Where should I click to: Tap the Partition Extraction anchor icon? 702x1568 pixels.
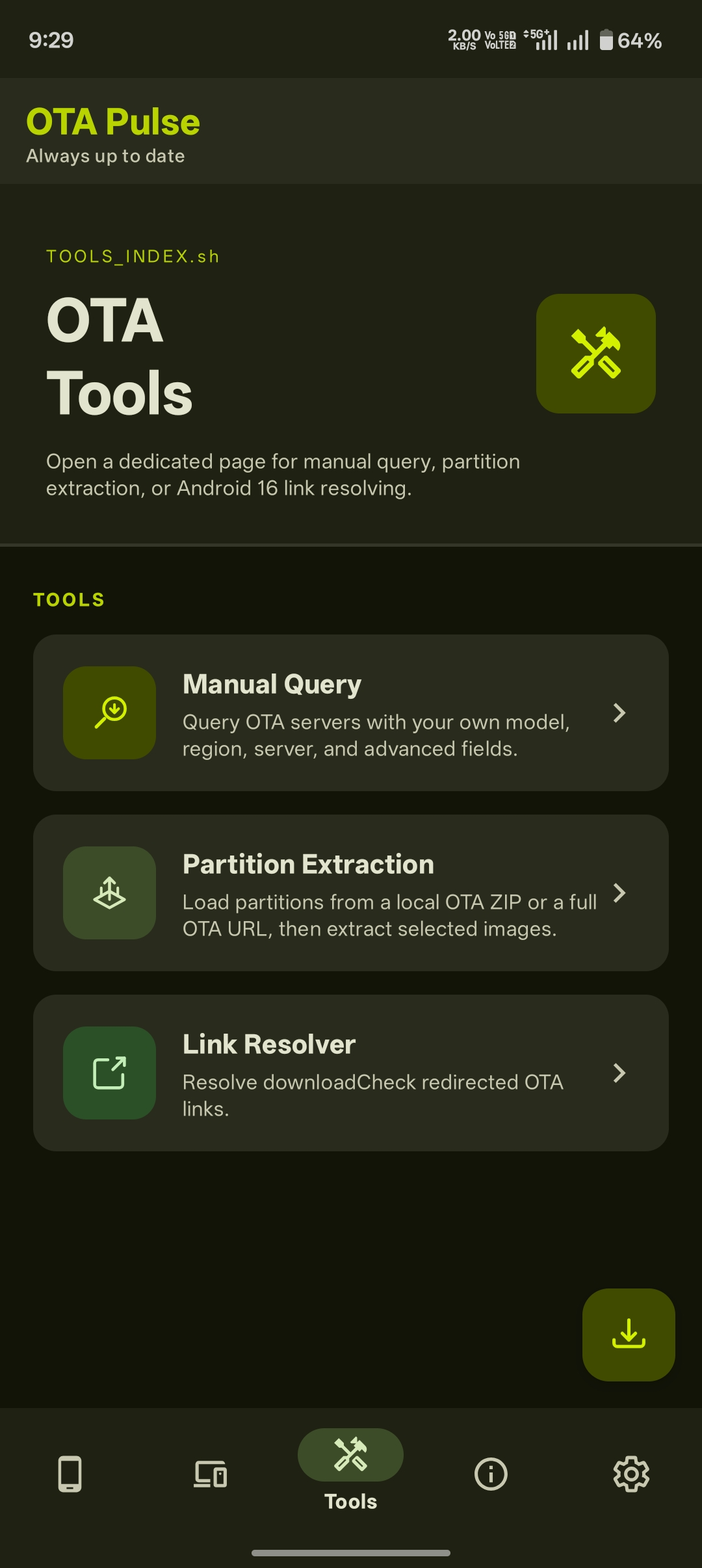pyautogui.click(x=109, y=893)
